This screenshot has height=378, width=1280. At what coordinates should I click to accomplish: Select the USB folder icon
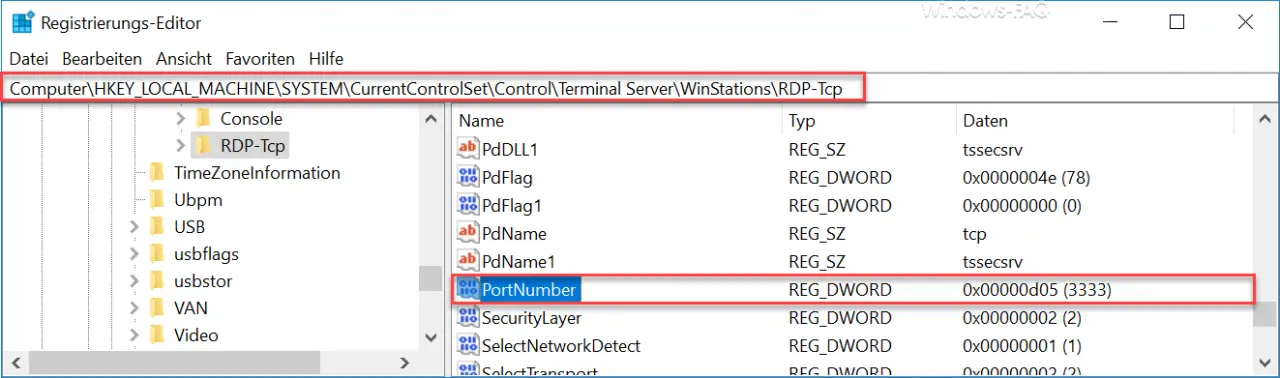click(x=156, y=227)
